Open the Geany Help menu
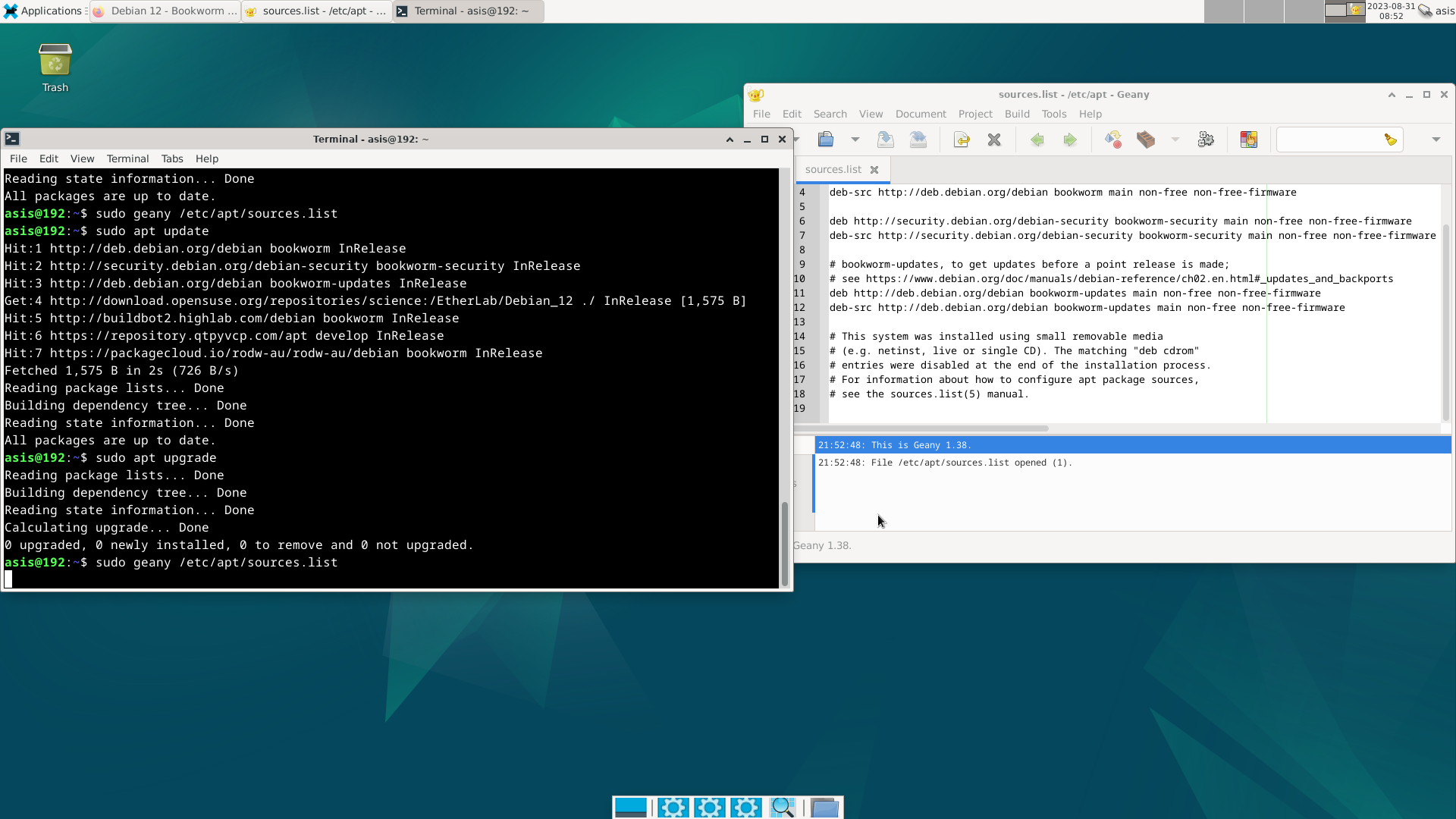 [1090, 114]
